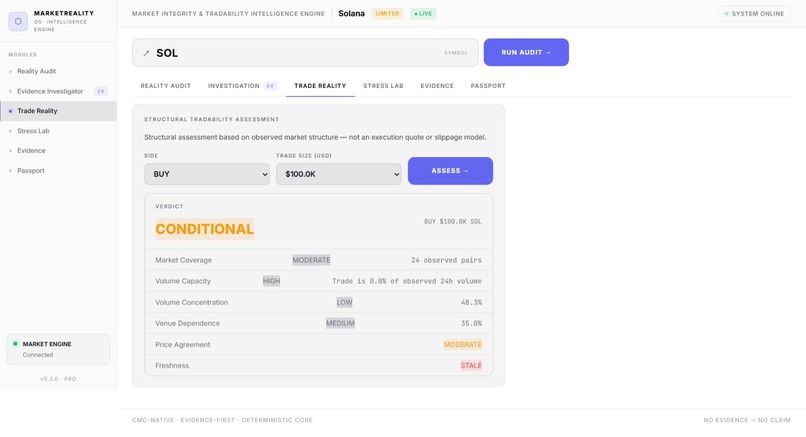
Task: Click the Volume Capacity row label
Action: point(183,281)
